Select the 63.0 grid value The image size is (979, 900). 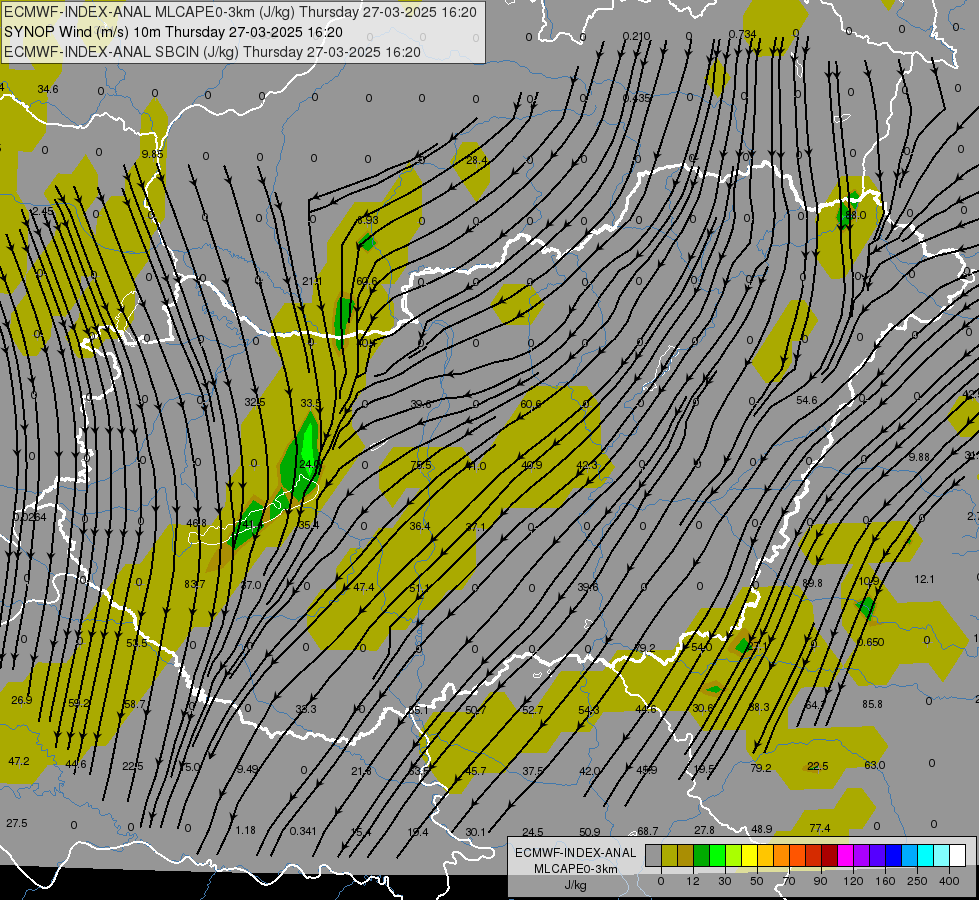coord(875,765)
